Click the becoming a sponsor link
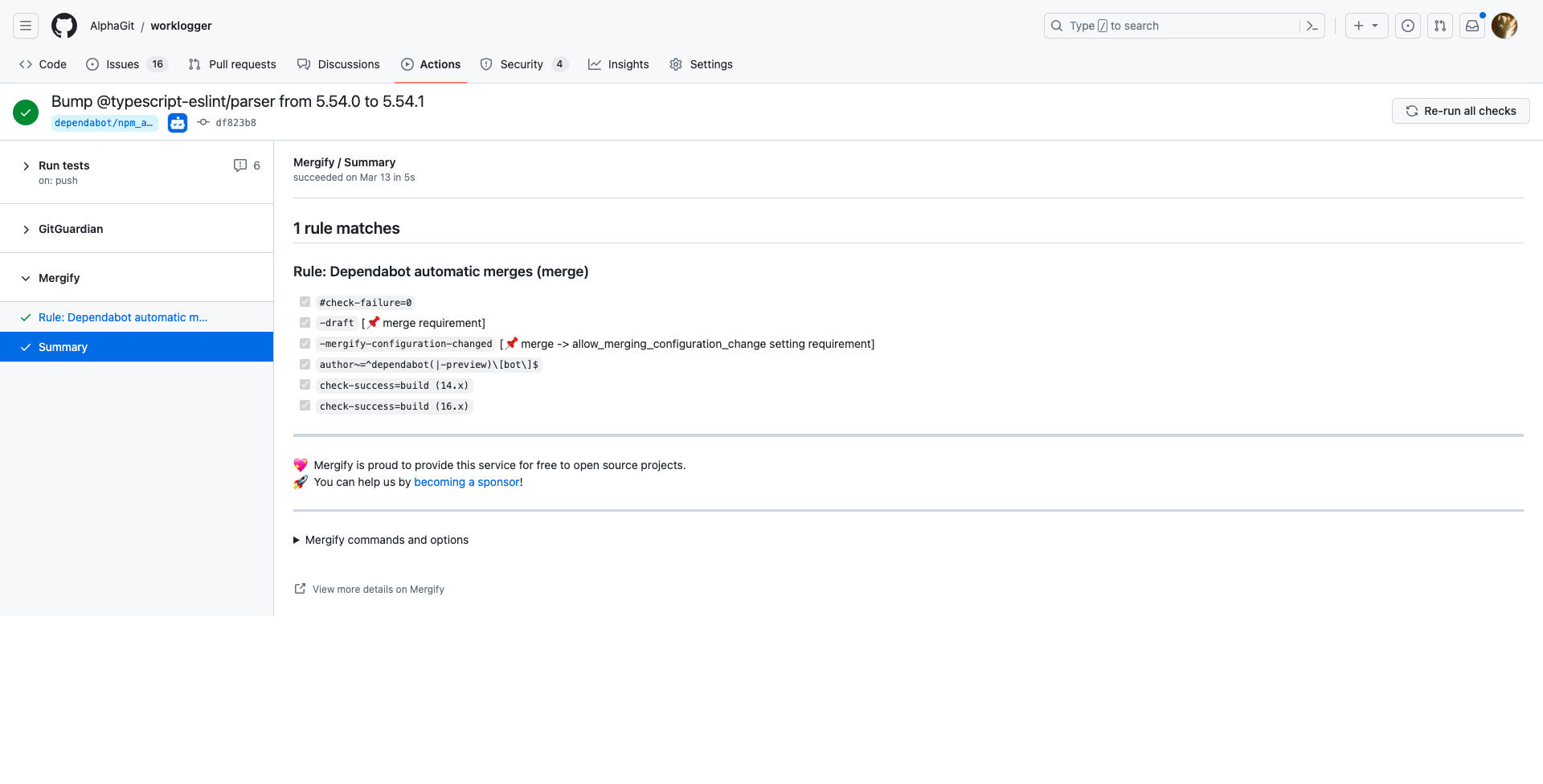Screen dimensions: 1543x784 [467, 482]
